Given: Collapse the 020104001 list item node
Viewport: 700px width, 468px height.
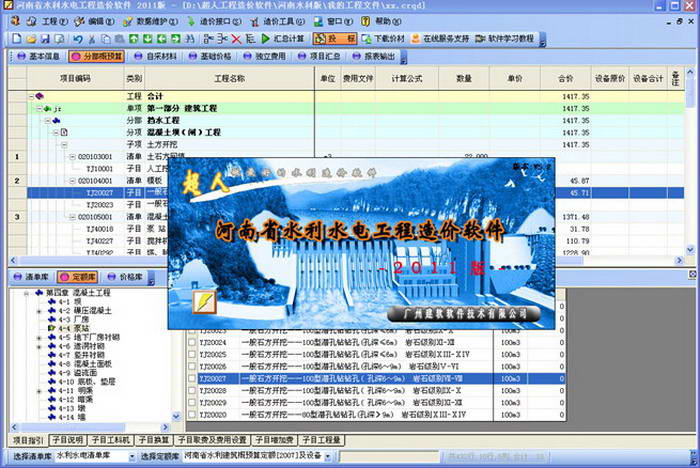Looking at the screenshot, I should click(x=72, y=181).
